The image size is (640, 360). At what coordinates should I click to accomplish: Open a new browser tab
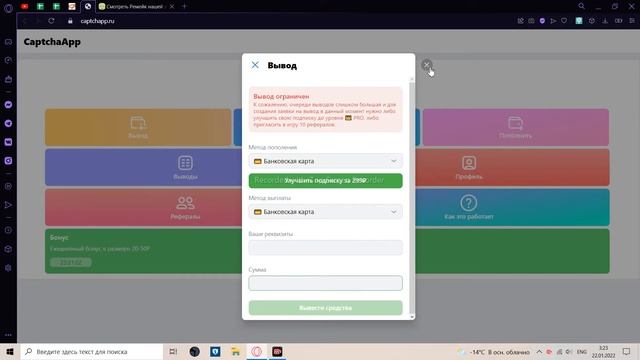(x=184, y=6)
